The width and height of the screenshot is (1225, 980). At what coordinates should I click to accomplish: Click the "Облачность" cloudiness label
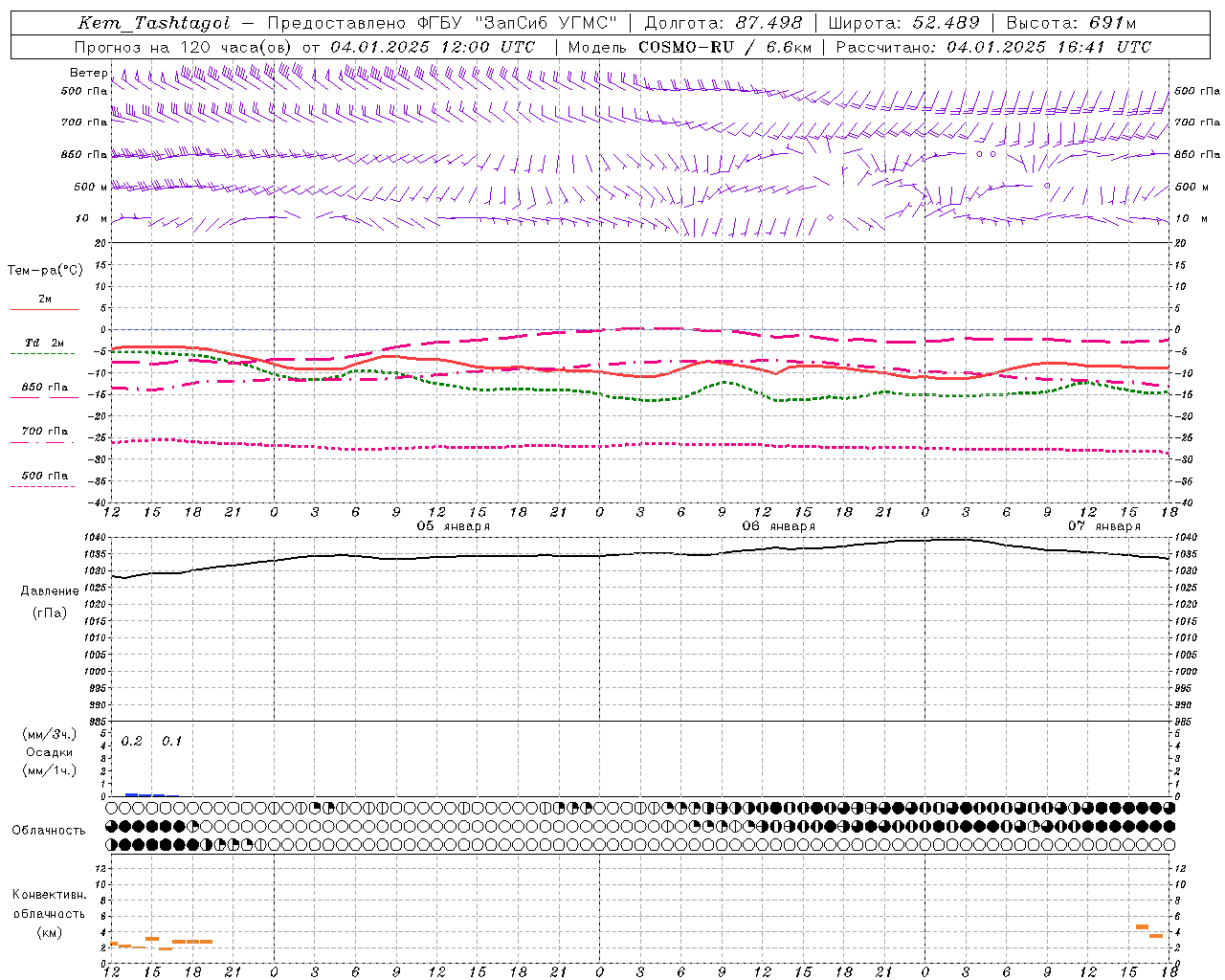(x=49, y=831)
